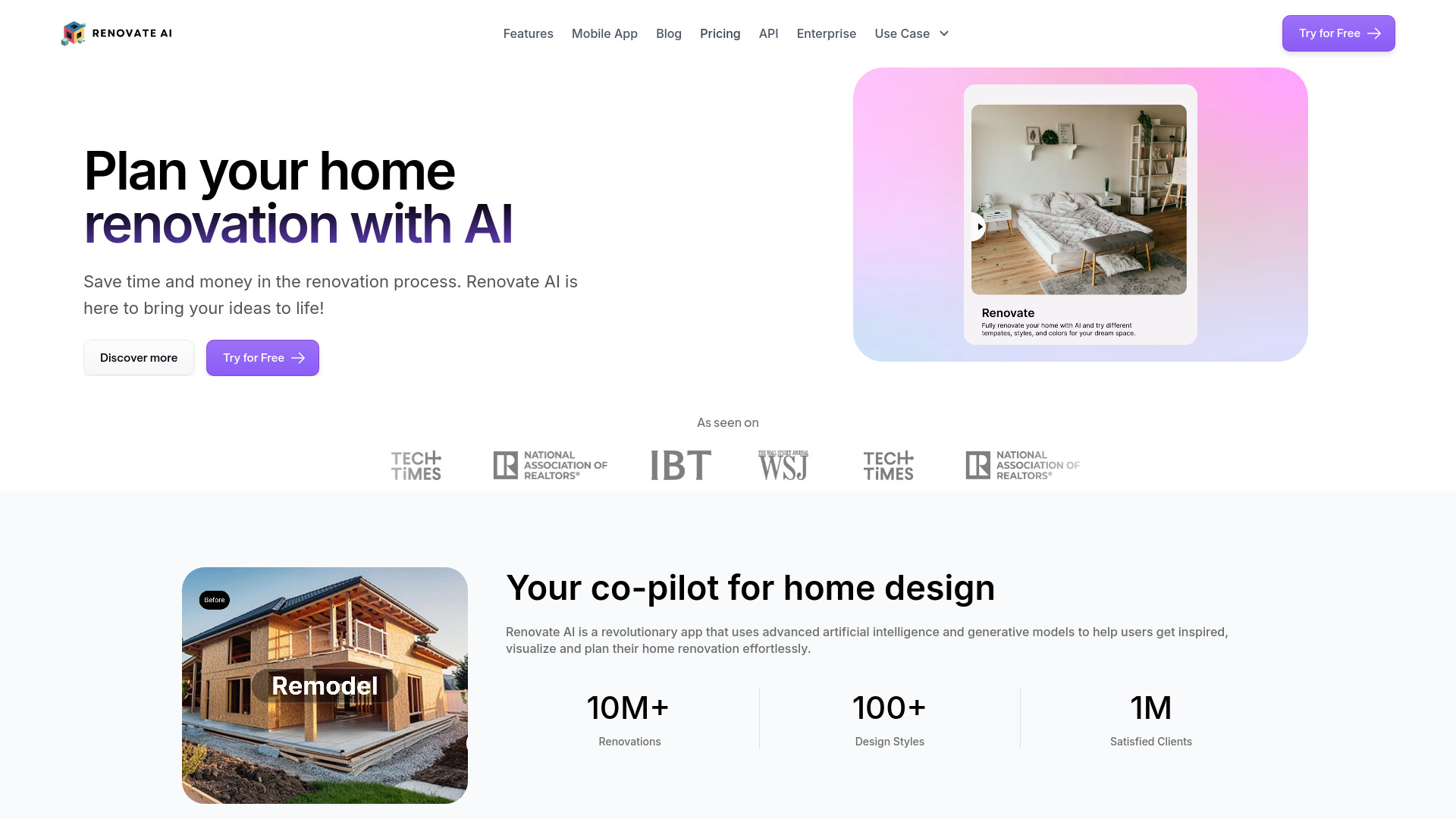Expand the Use Case dropdown menu
The height and width of the screenshot is (819, 1456).
coord(911,33)
